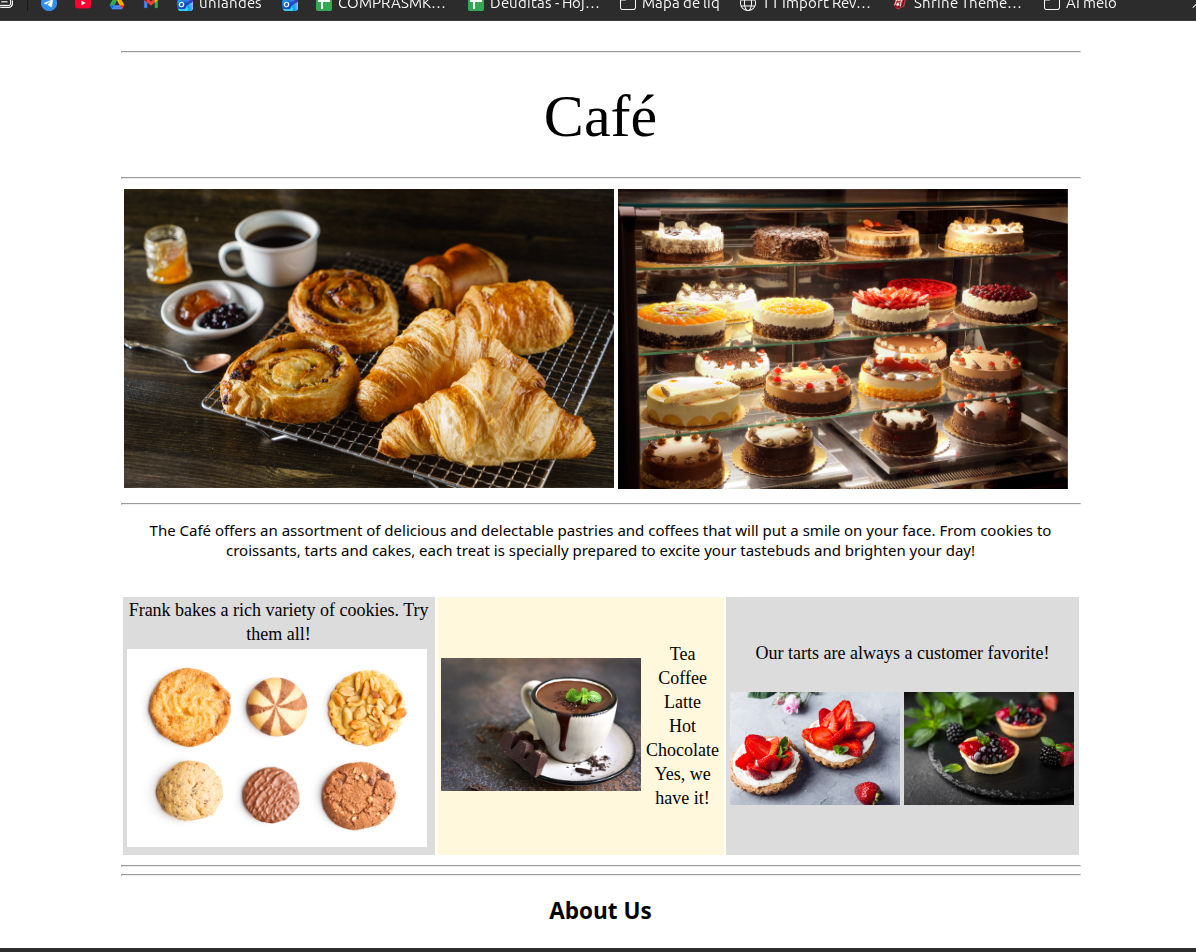Click the Café description paragraph

[x=600, y=541]
